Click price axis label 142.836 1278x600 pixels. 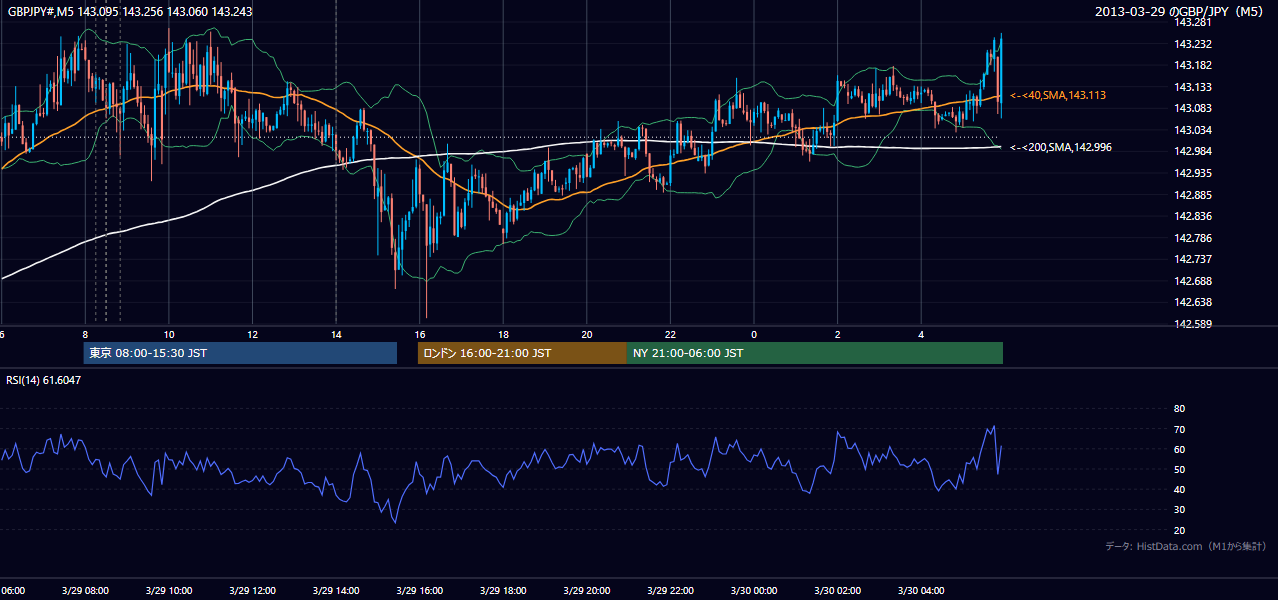(x=1192, y=216)
